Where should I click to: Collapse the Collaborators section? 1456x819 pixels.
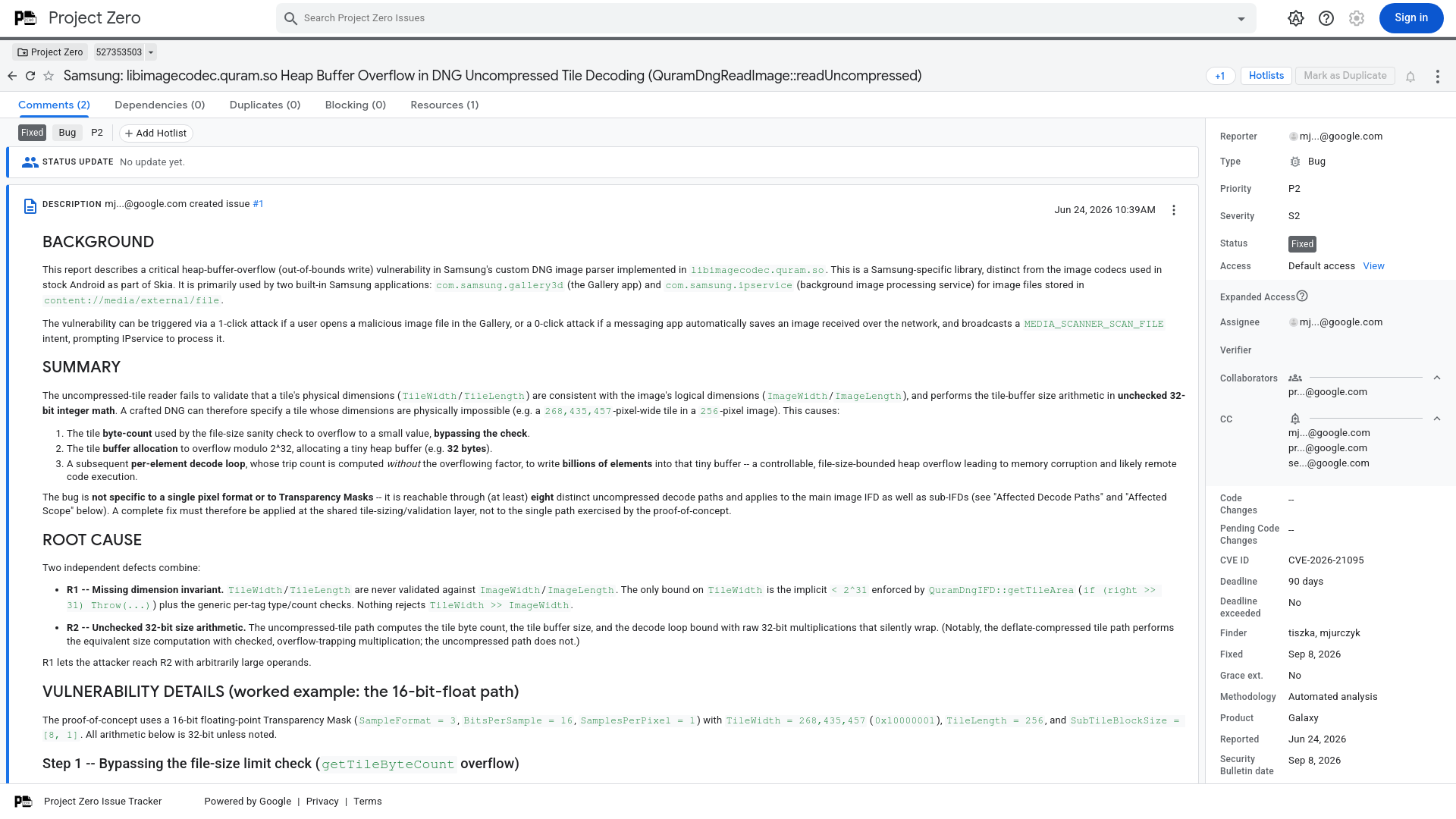coord(1437,378)
